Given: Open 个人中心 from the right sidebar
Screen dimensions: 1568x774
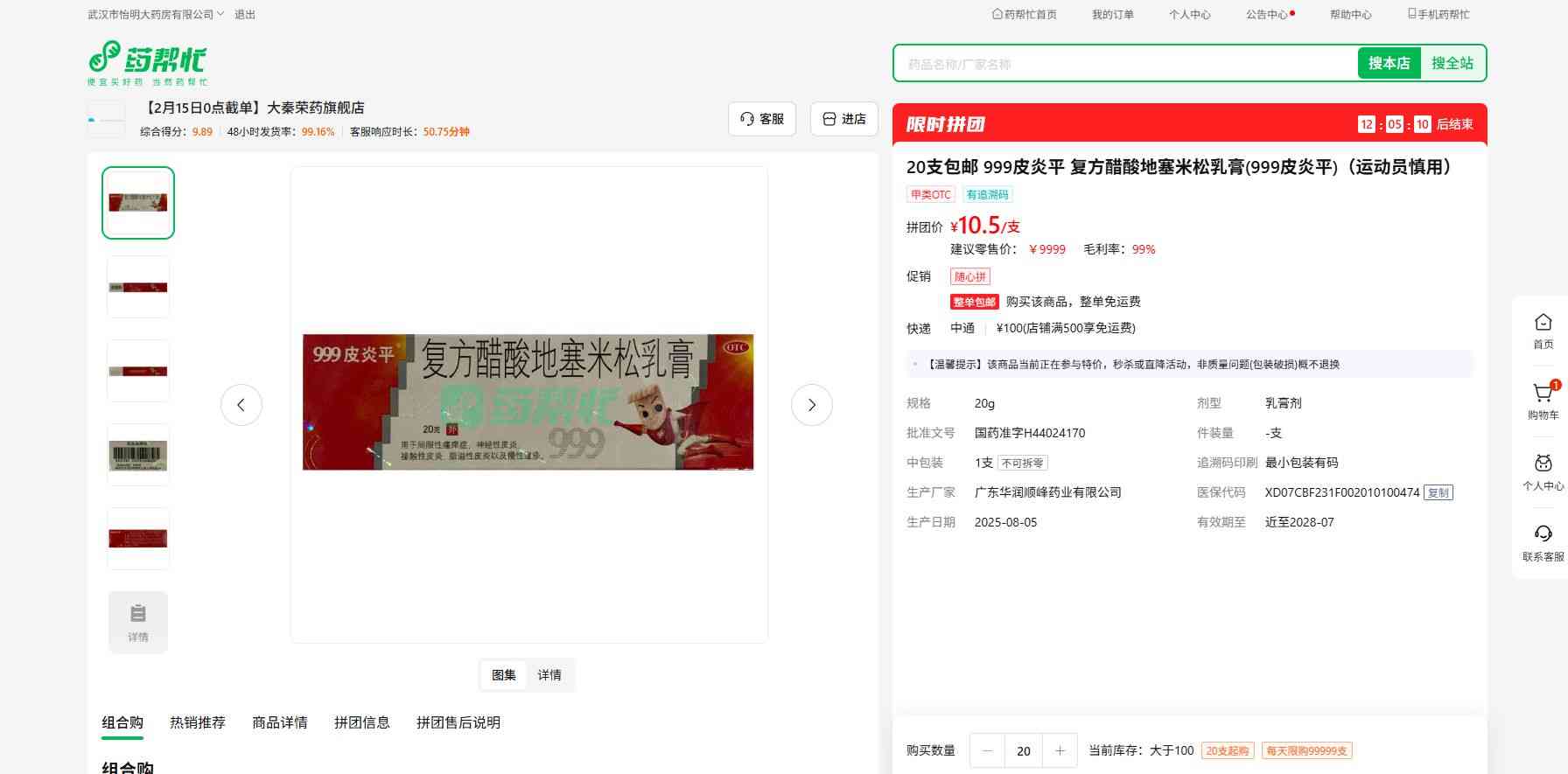Looking at the screenshot, I should (1543, 471).
